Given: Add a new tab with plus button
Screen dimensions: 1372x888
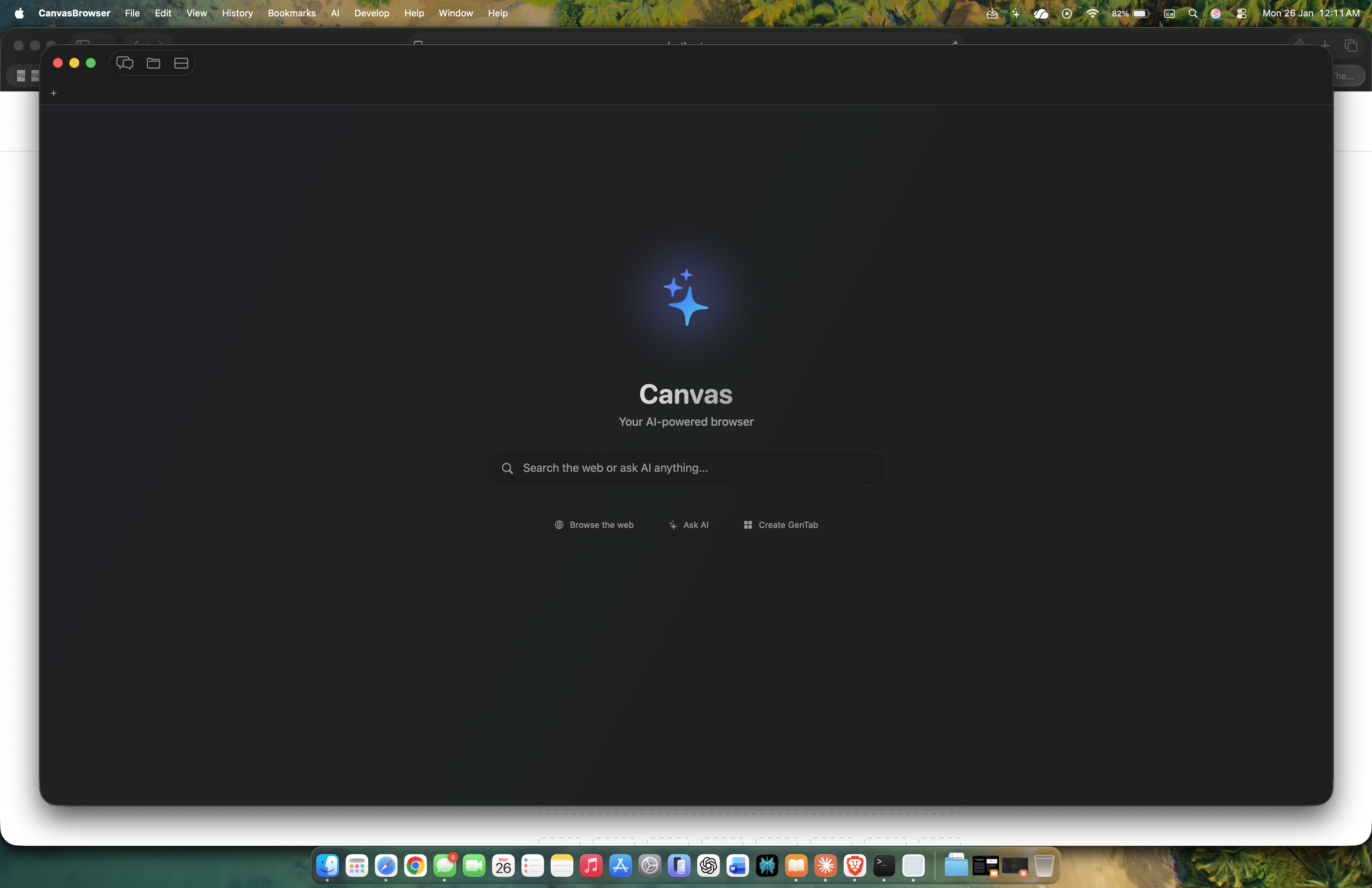Looking at the screenshot, I should point(54,93).
